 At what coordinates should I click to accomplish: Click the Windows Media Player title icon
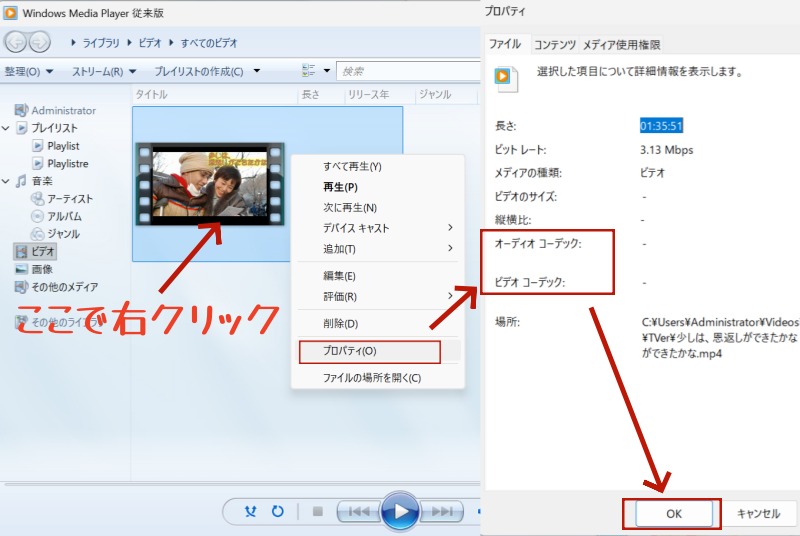coord(10,13)
